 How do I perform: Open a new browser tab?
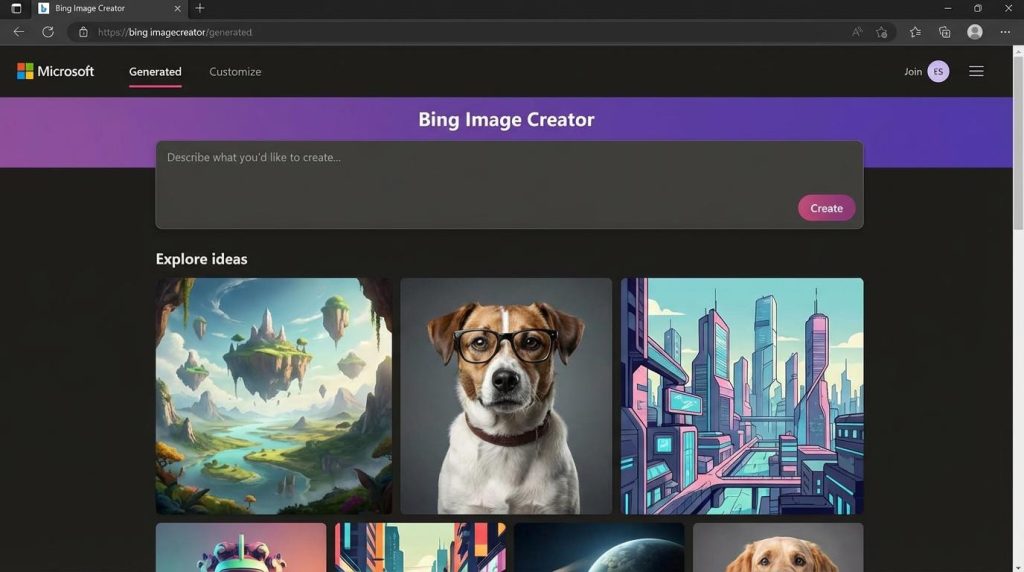point(200,8)
